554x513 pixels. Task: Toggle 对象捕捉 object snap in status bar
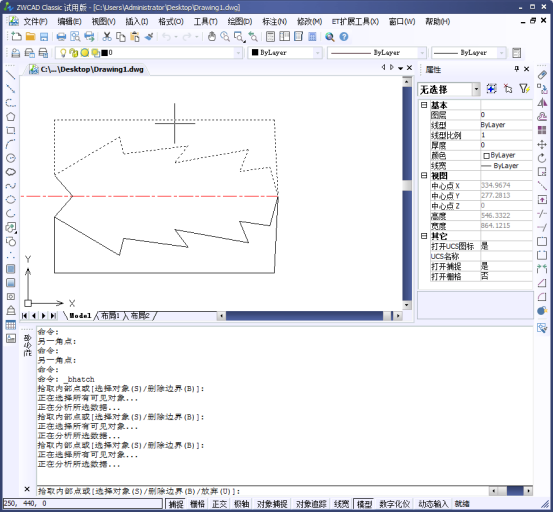(272, 504)
